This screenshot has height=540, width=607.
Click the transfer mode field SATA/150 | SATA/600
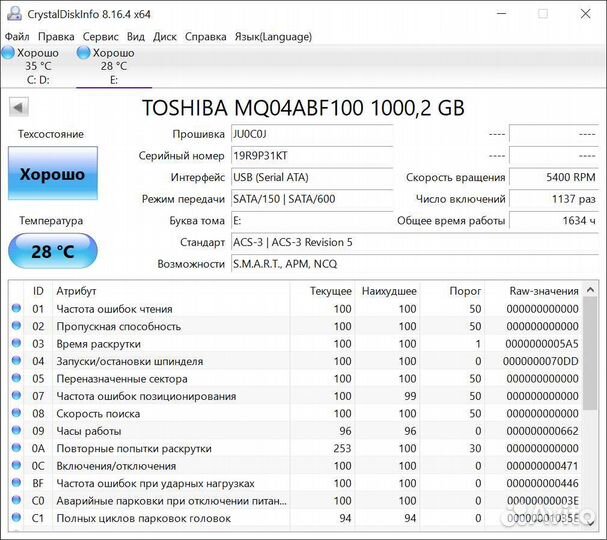(x=312, y=199)
